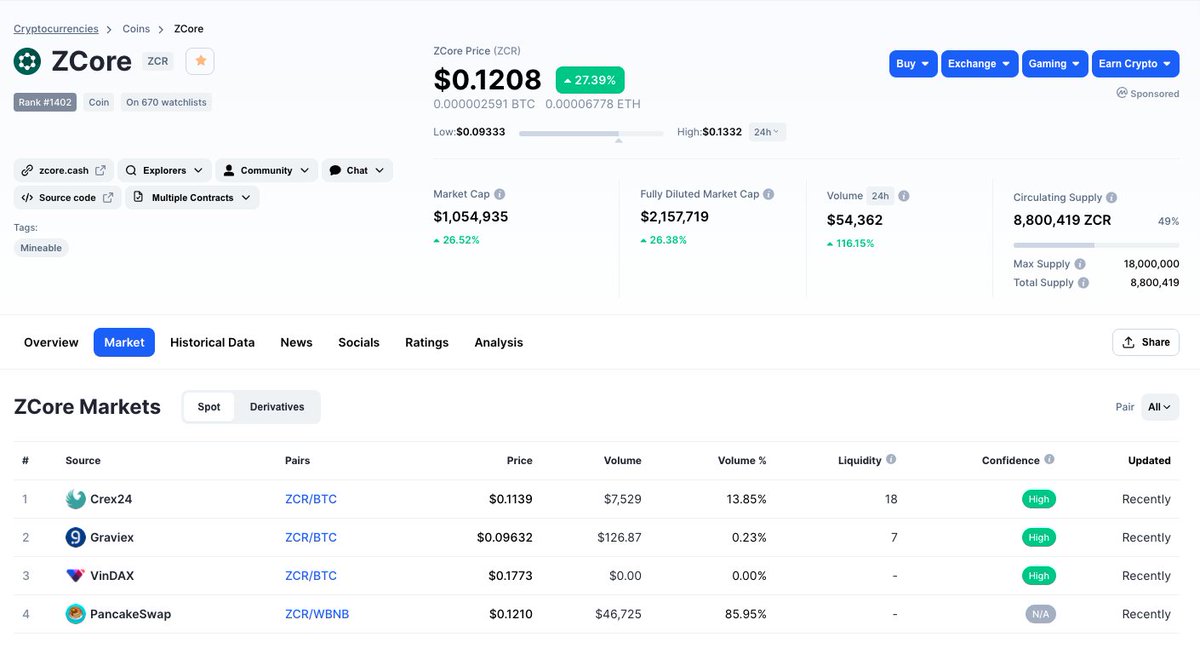Click the 27.39% price change badge

pyautogui.click(x=590, y=80)
